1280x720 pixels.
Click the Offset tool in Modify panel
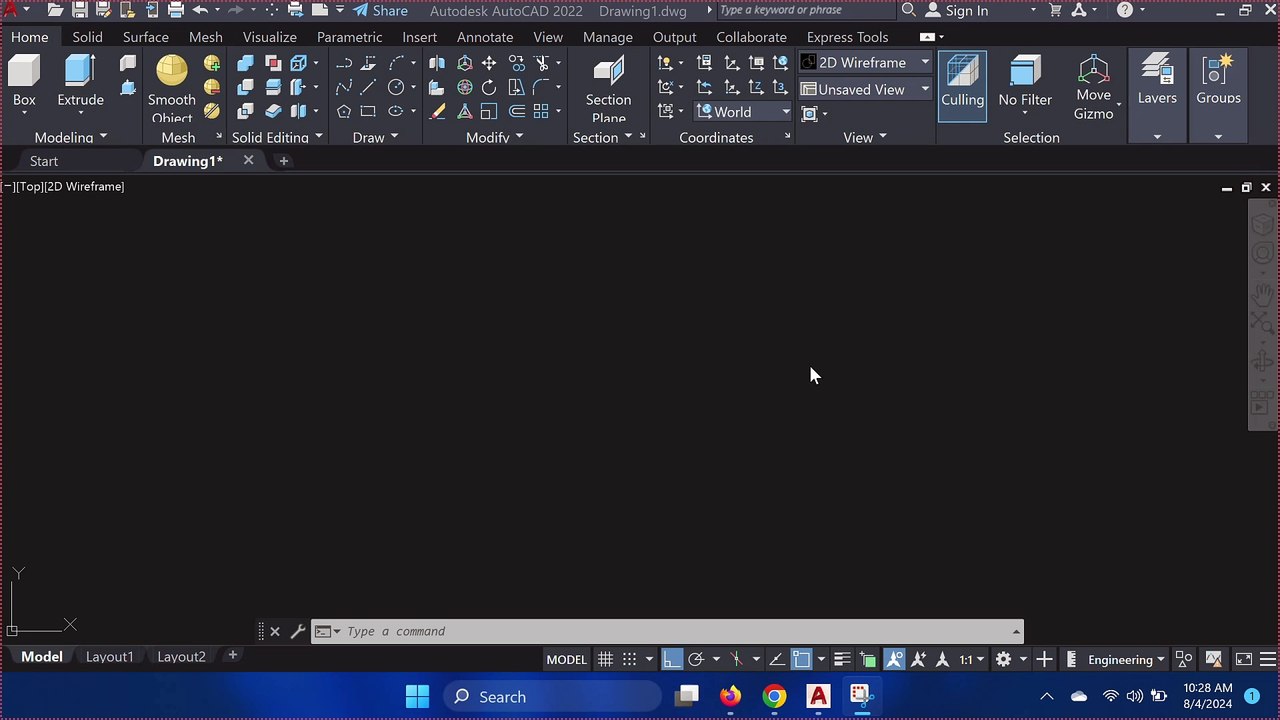tap(517, 111)
